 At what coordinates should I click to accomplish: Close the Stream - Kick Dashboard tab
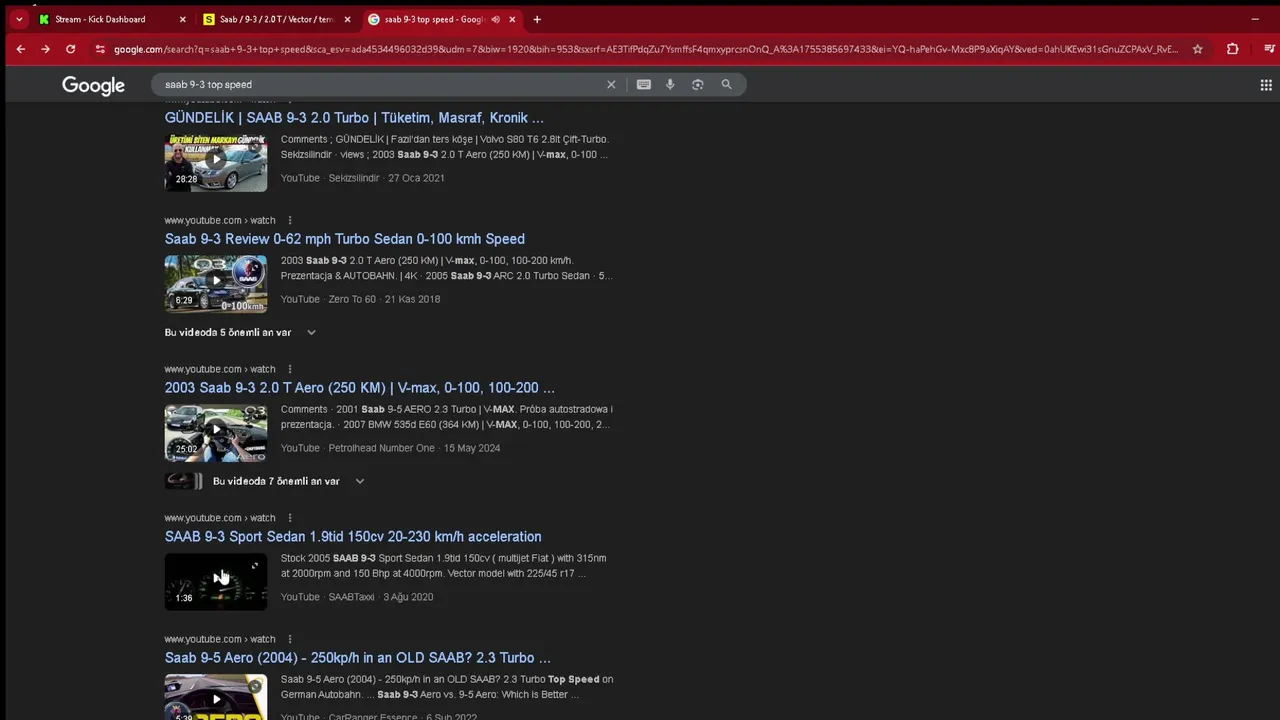pyautogui.click(x=182, y=19)
